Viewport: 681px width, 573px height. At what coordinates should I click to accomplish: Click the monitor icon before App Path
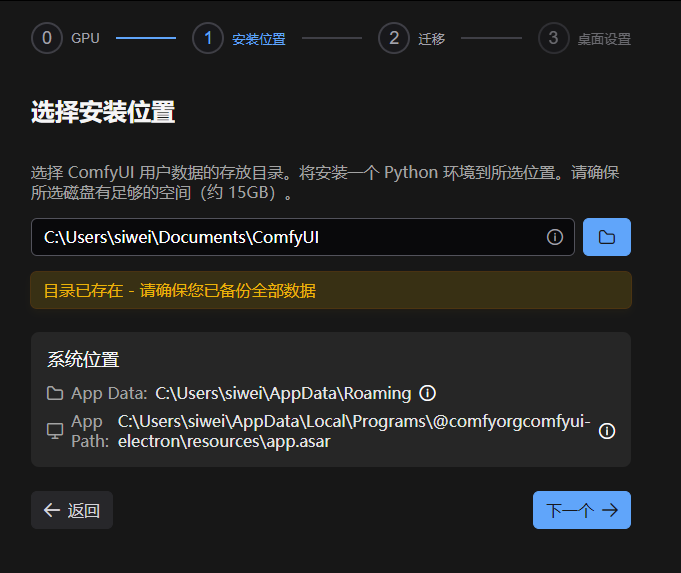click(x=55, y=431)
